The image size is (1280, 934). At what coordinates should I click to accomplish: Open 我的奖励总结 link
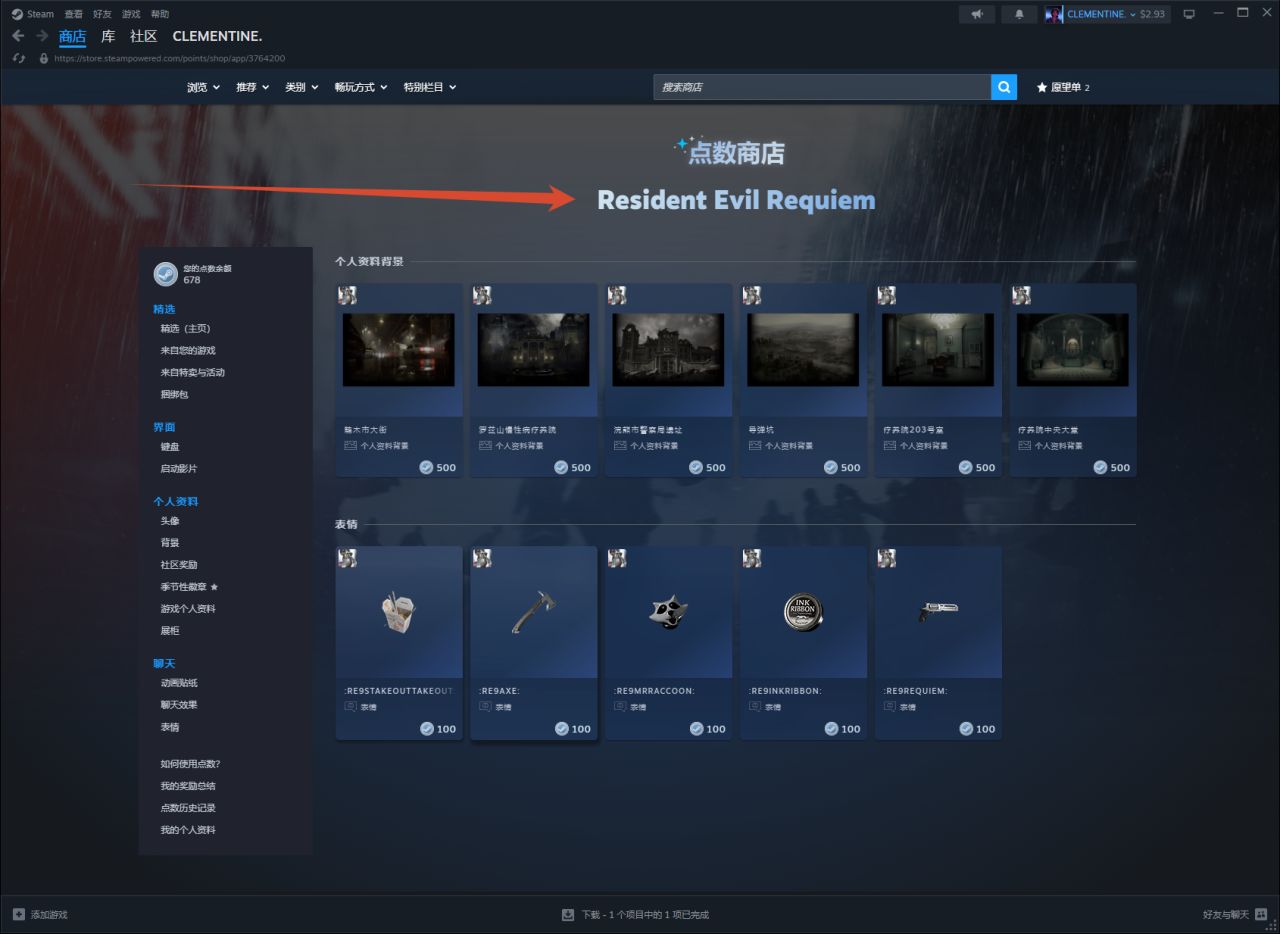point(188,785)
